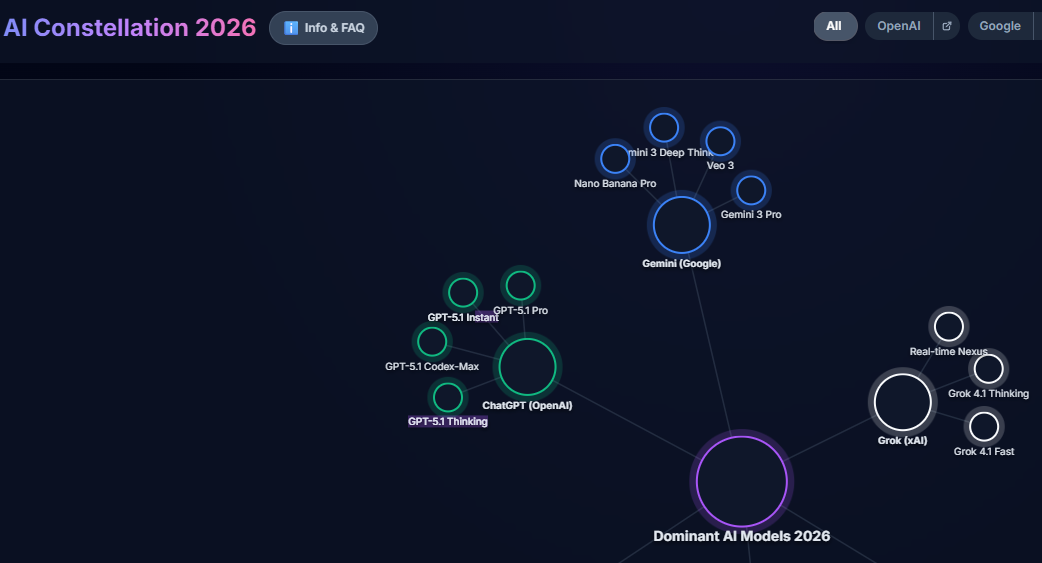The width and height of the screenshot is (1042, 563).
Task: Click the Grok 4.1 Thinking node
Action: coord(988,369)
